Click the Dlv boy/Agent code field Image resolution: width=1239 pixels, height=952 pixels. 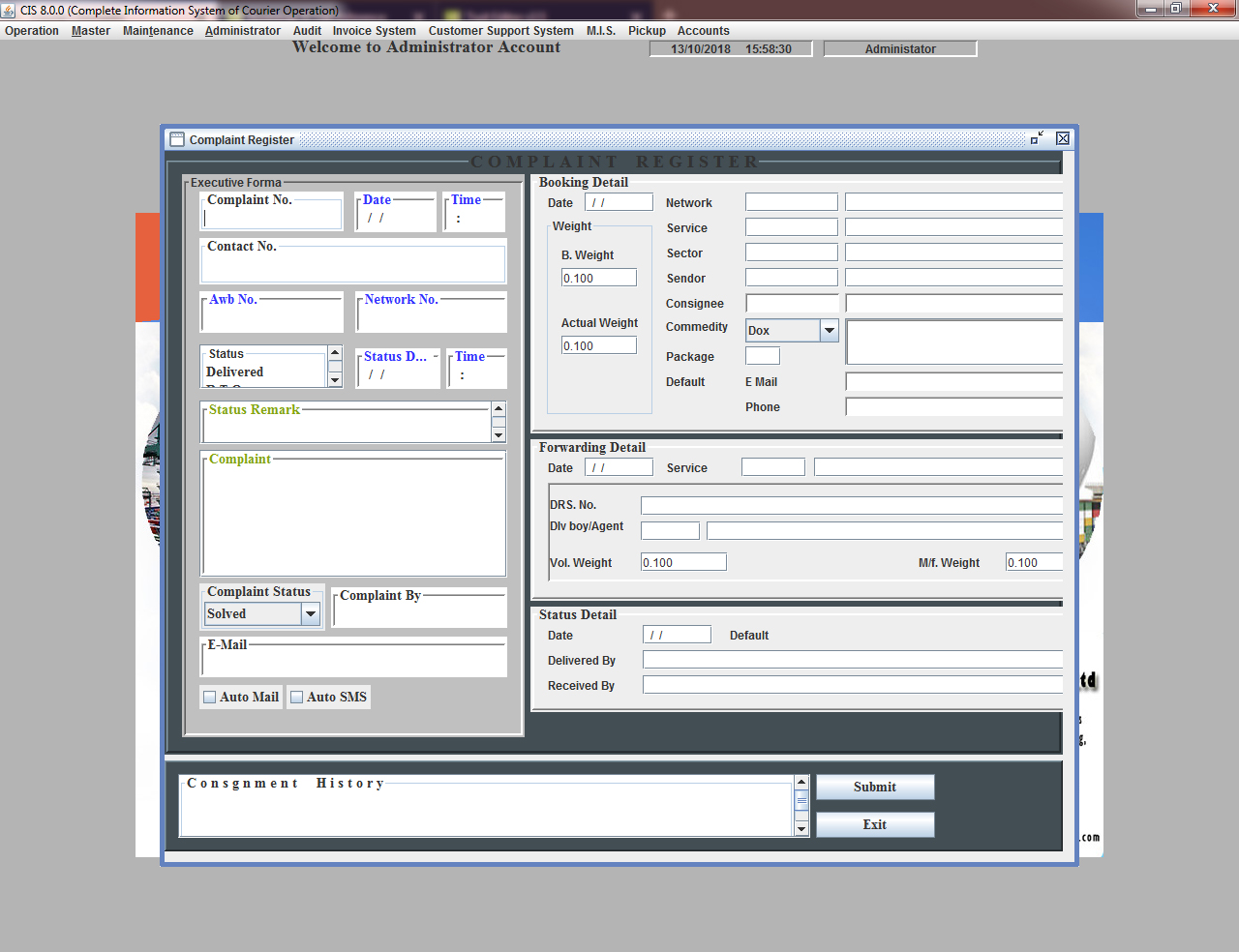(x=670, y=530)
